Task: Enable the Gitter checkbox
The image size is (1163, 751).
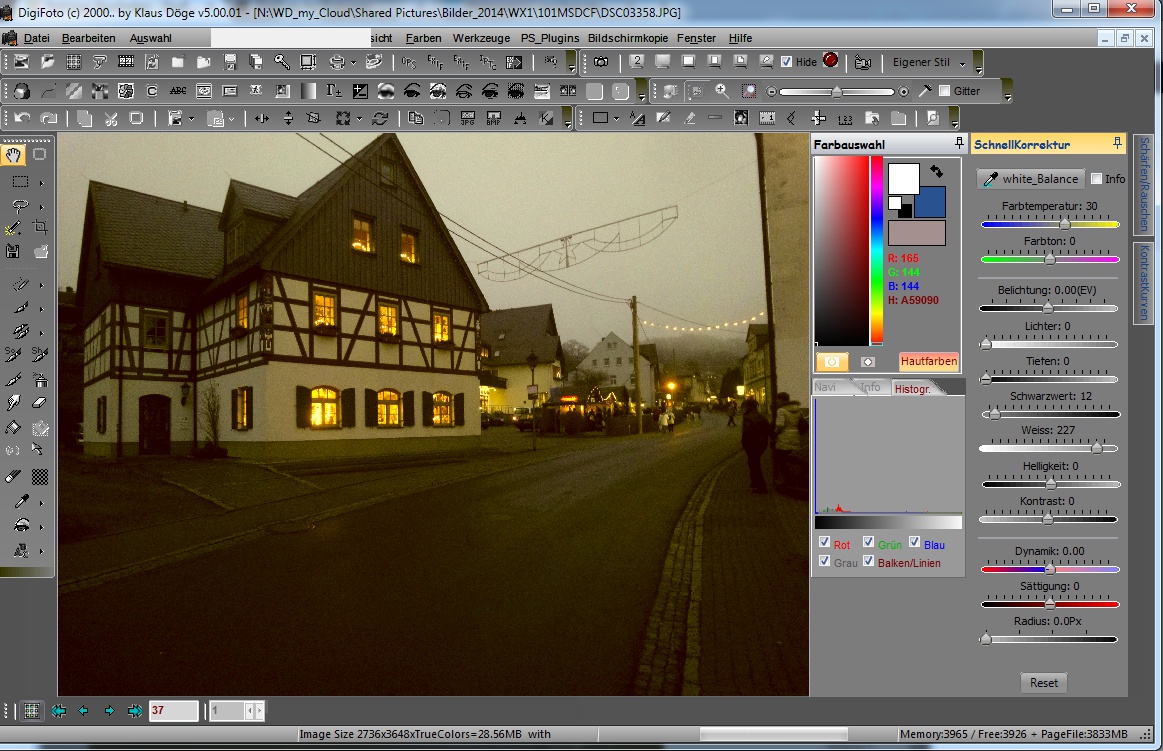Action: 944,91
